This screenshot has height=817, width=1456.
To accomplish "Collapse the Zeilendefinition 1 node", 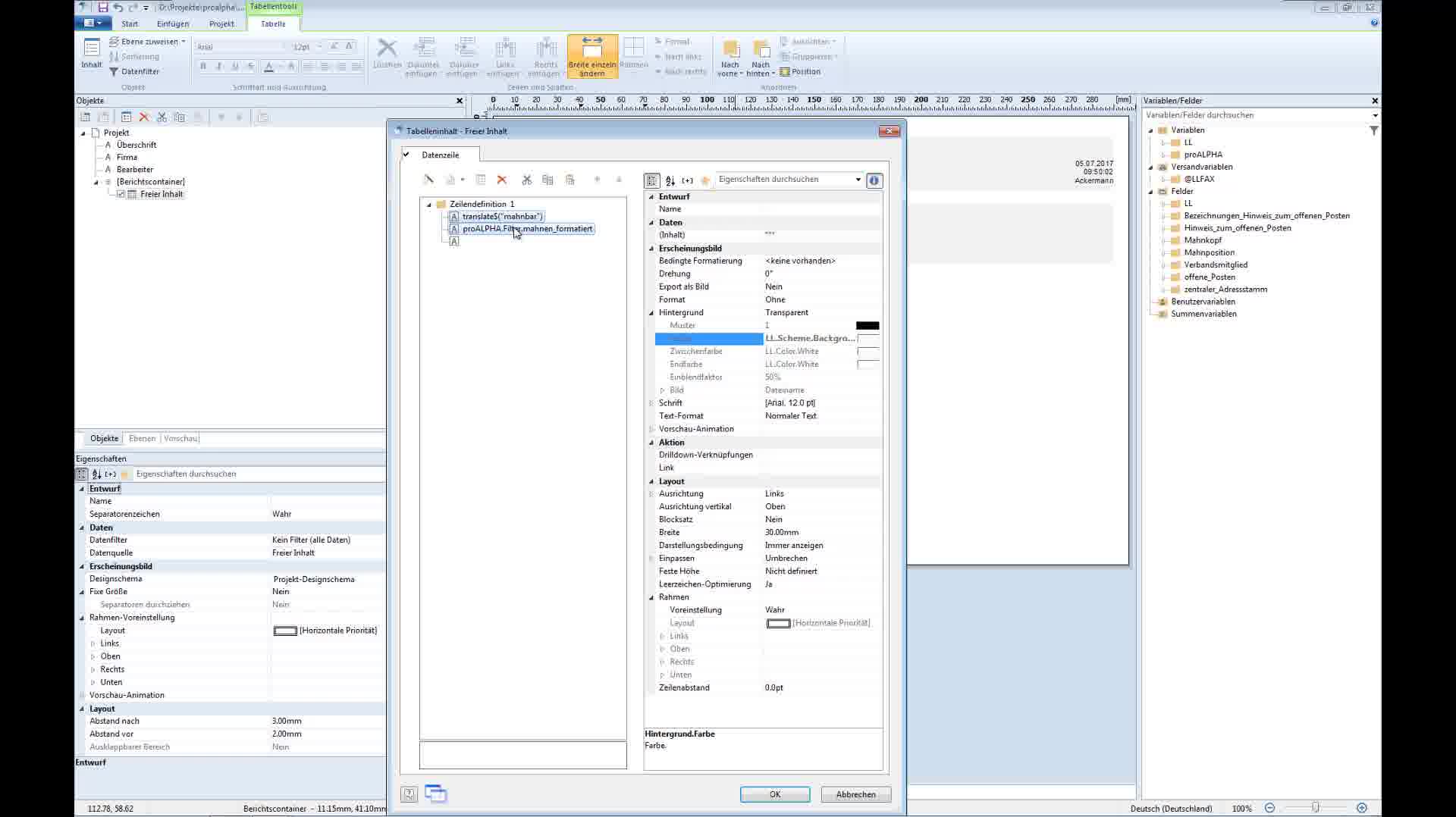I will [428, 205].
